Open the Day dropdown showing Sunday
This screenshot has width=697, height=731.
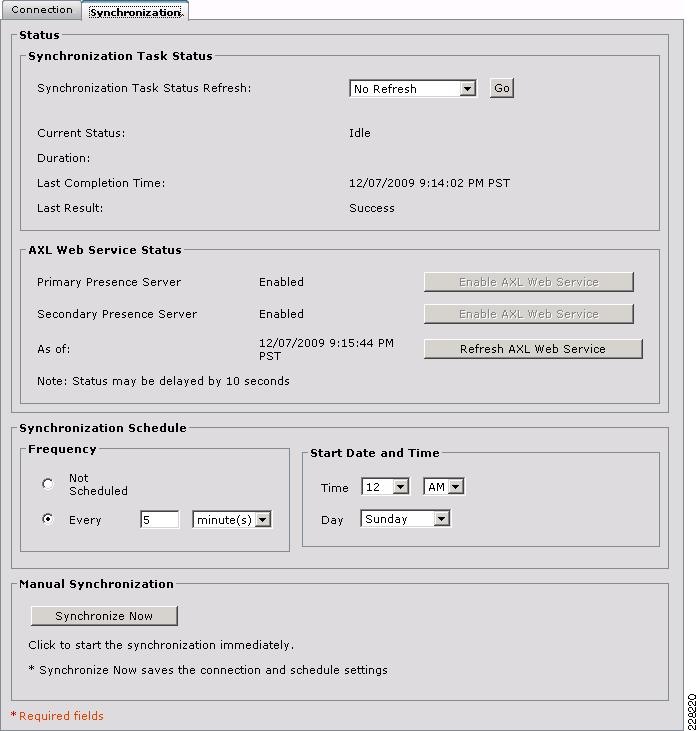(x=405, y=518)
